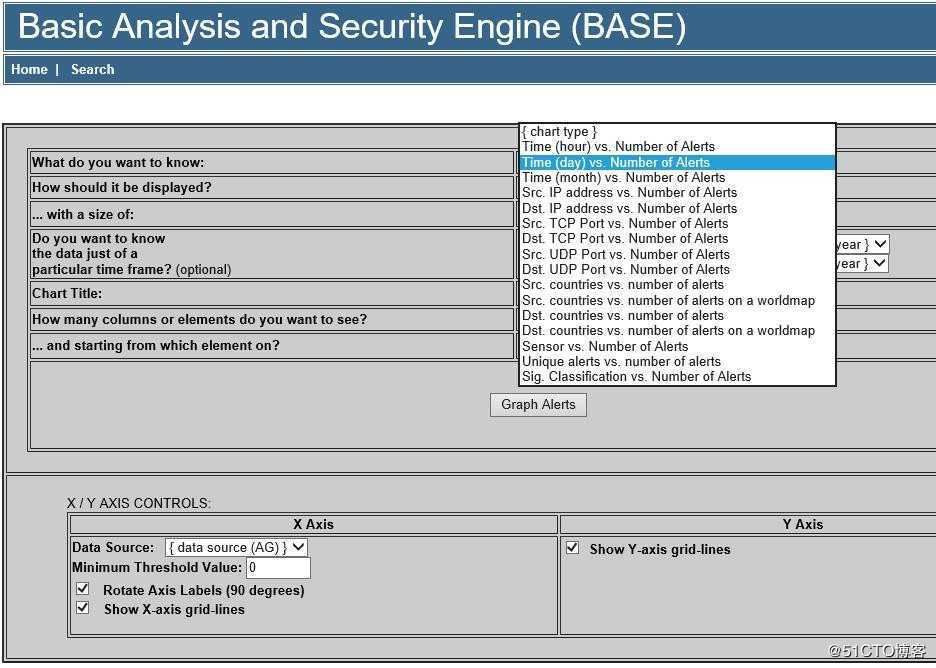Pick 'Dst. UDP Port vs. Number of Alerts'
Viewport: 936px width, 668px height.
tap(677, 270)
